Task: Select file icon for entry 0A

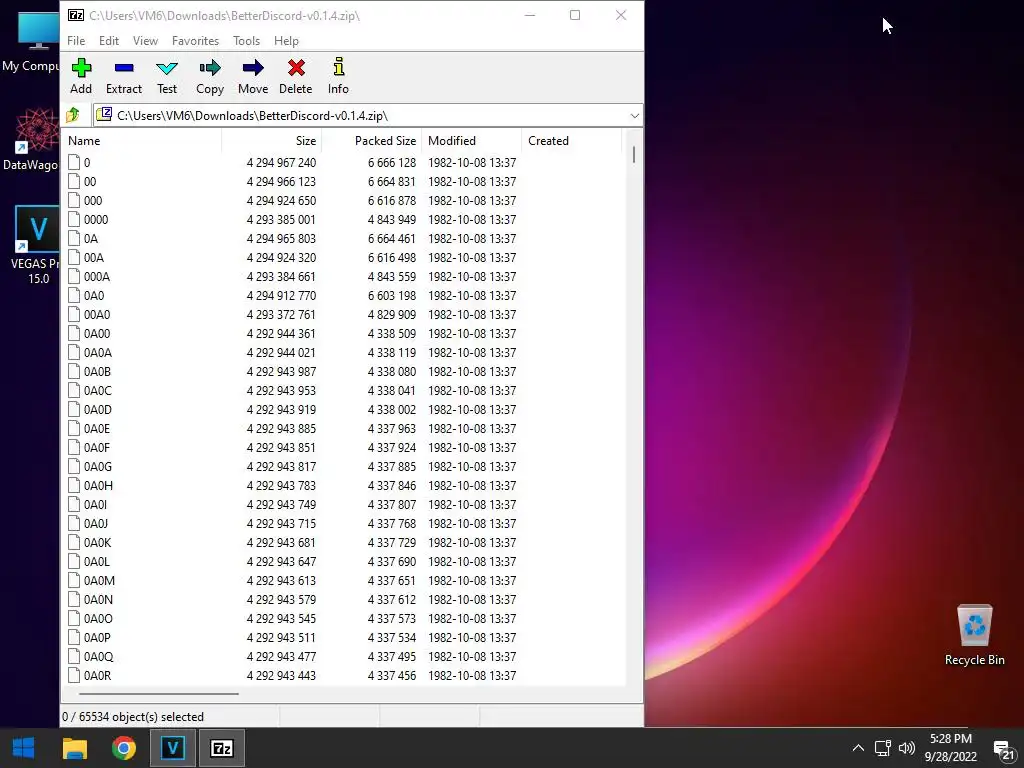Action: [74, 238]
